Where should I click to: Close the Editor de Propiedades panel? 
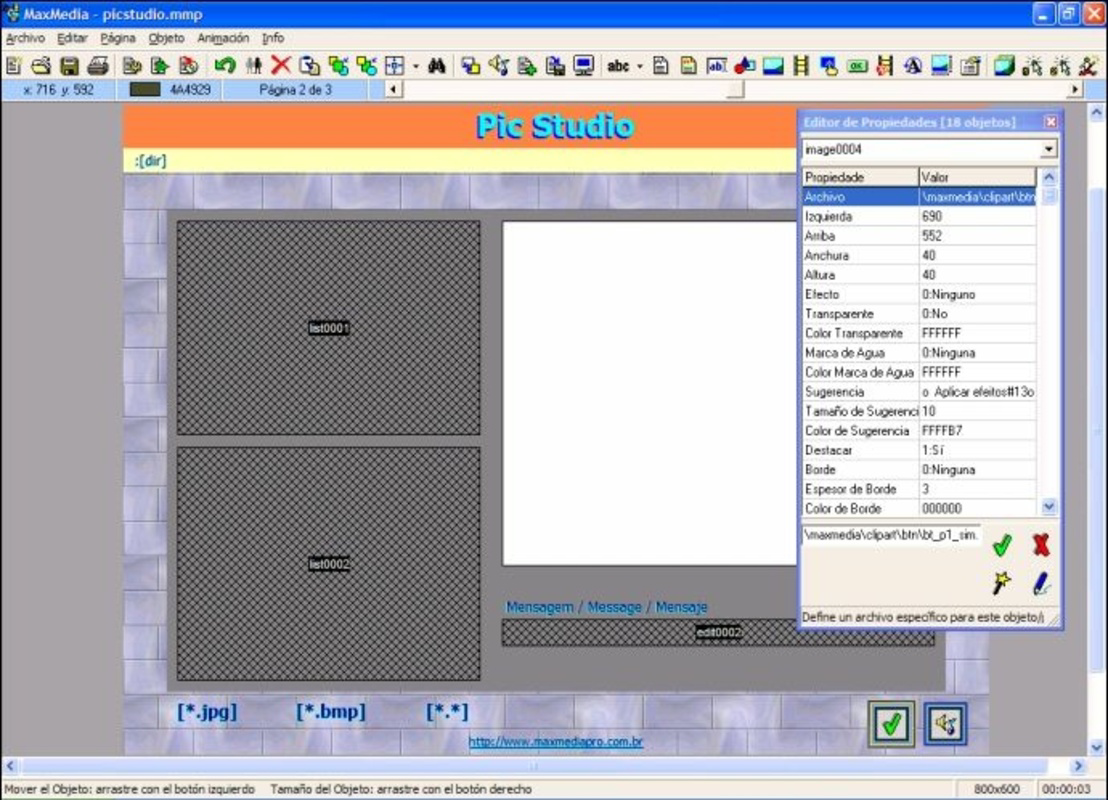coord(1050,122)
